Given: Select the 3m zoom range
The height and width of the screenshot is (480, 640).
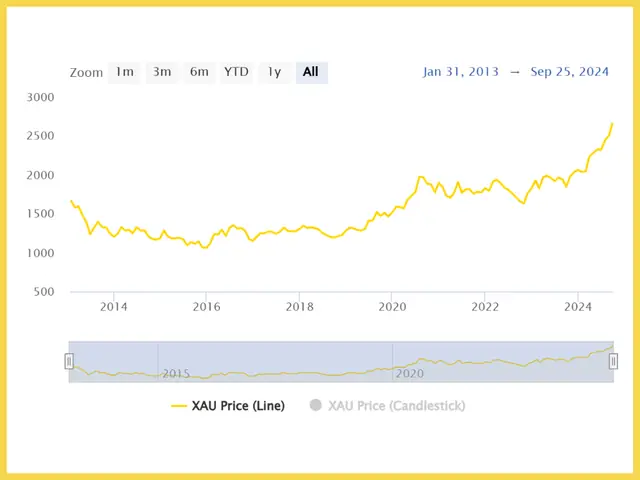Looking at the screenshot, I should (x=162, y=73).
